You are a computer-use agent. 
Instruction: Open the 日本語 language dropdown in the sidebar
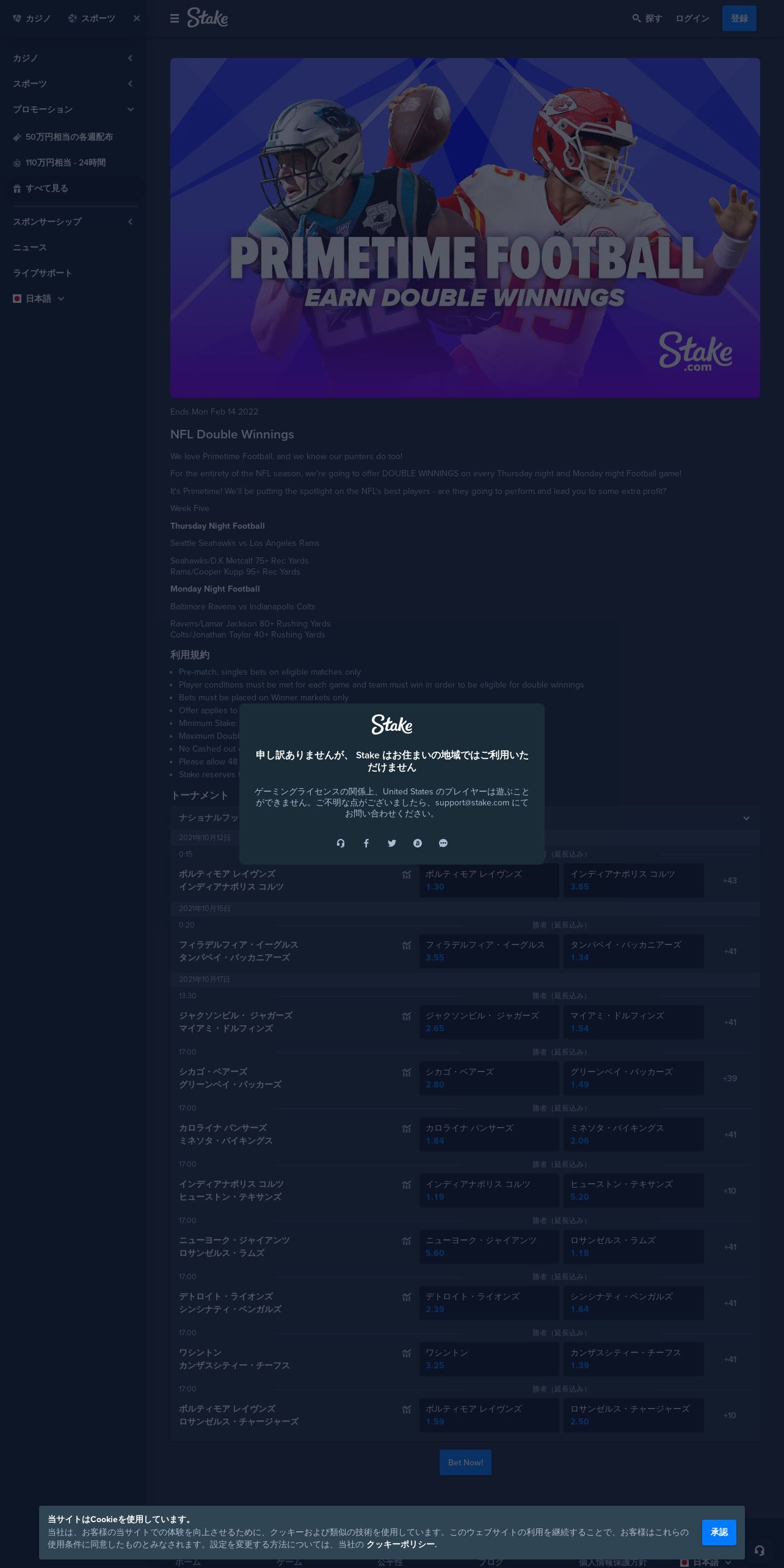[39, 299]
